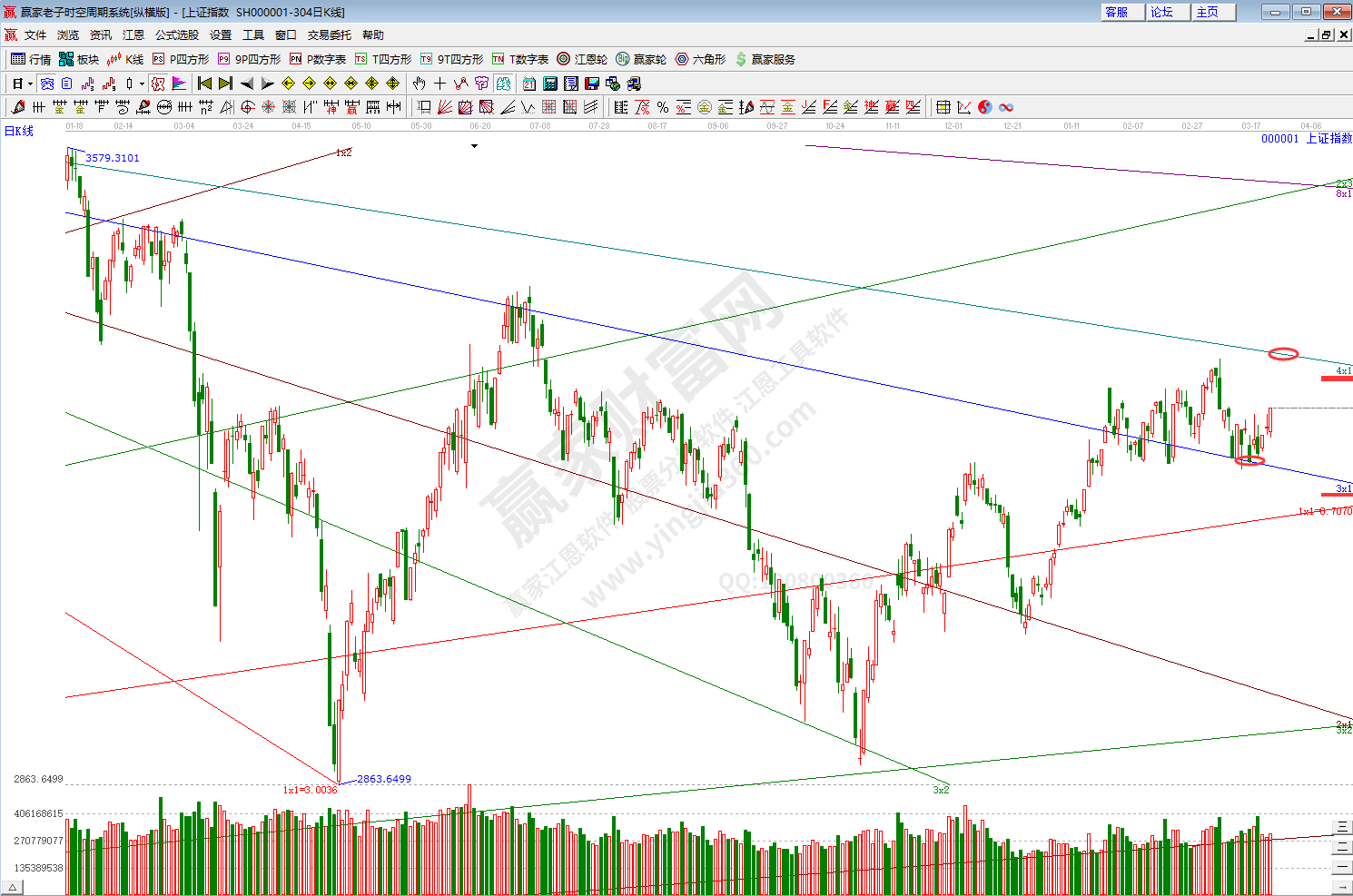Click the percent sign drawing tool
1353x896 pixels.
[x=663, y=107]
